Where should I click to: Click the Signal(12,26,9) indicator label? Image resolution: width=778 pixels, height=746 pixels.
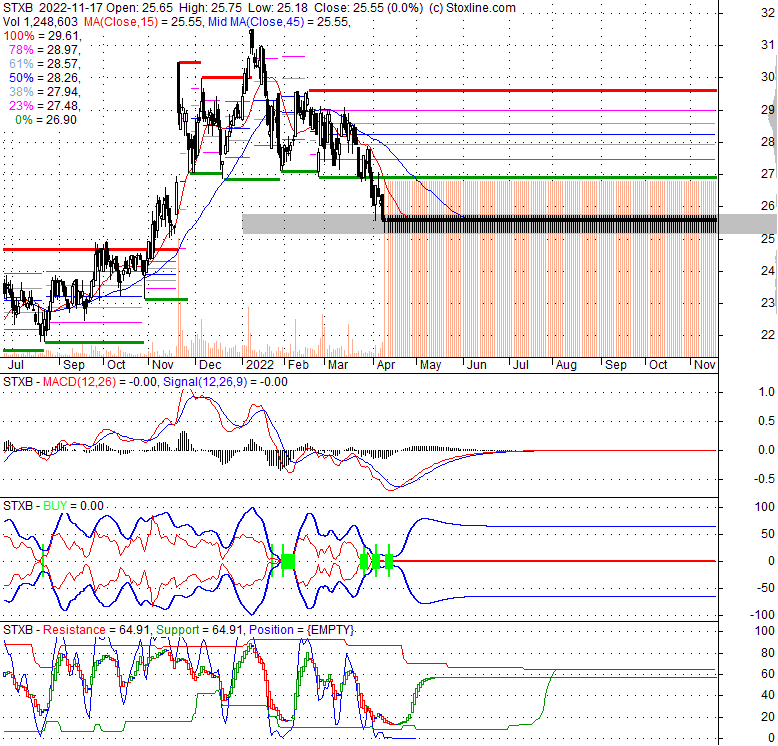coord(205,382)
